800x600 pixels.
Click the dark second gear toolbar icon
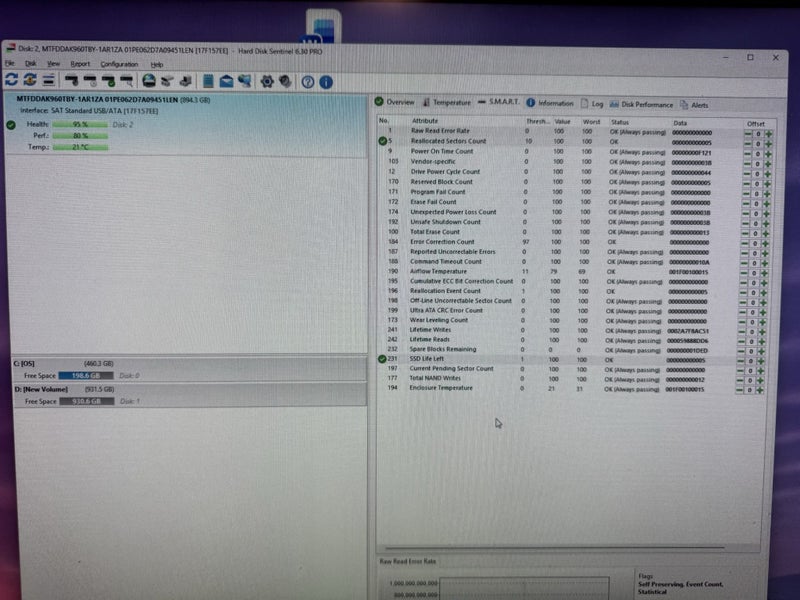coord(285,82)
